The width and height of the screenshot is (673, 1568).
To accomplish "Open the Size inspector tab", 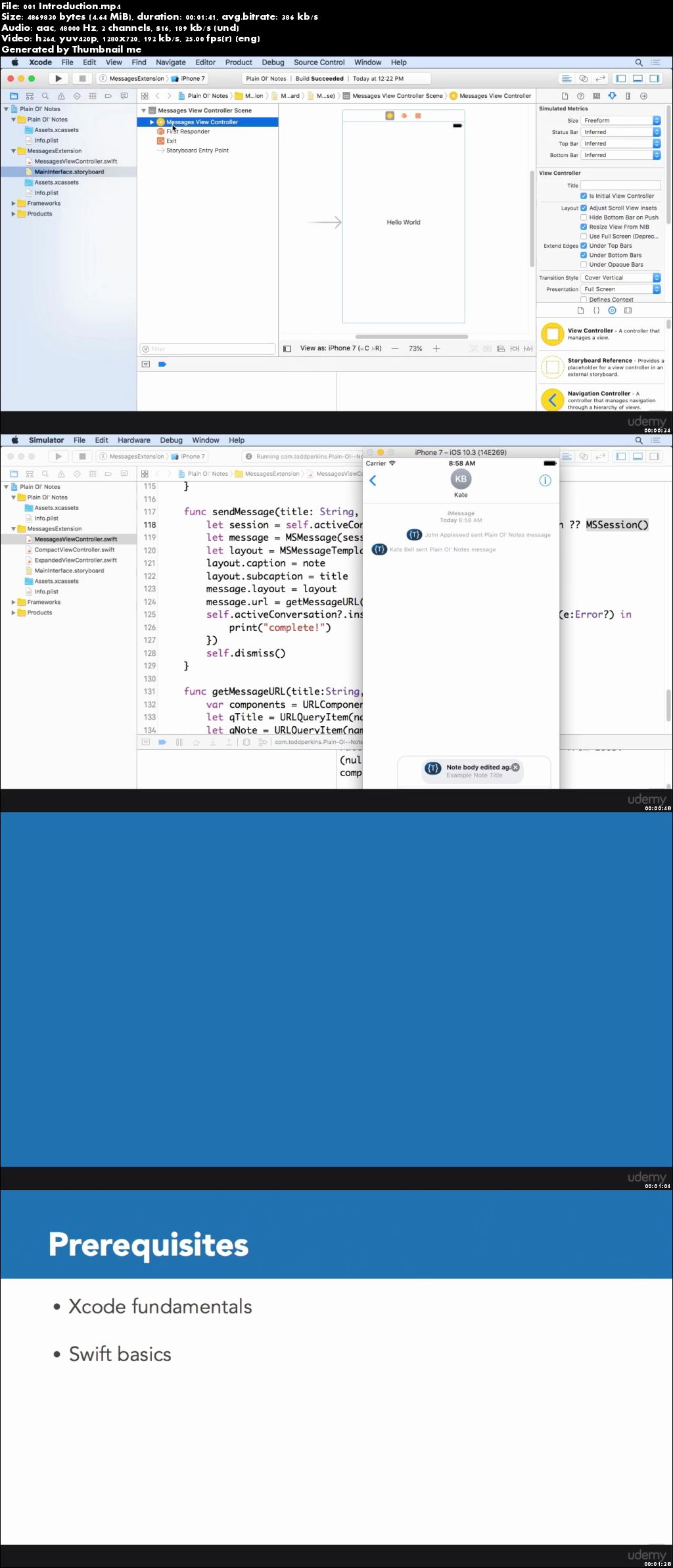I will pyautogui.click(x=628, y=96).
